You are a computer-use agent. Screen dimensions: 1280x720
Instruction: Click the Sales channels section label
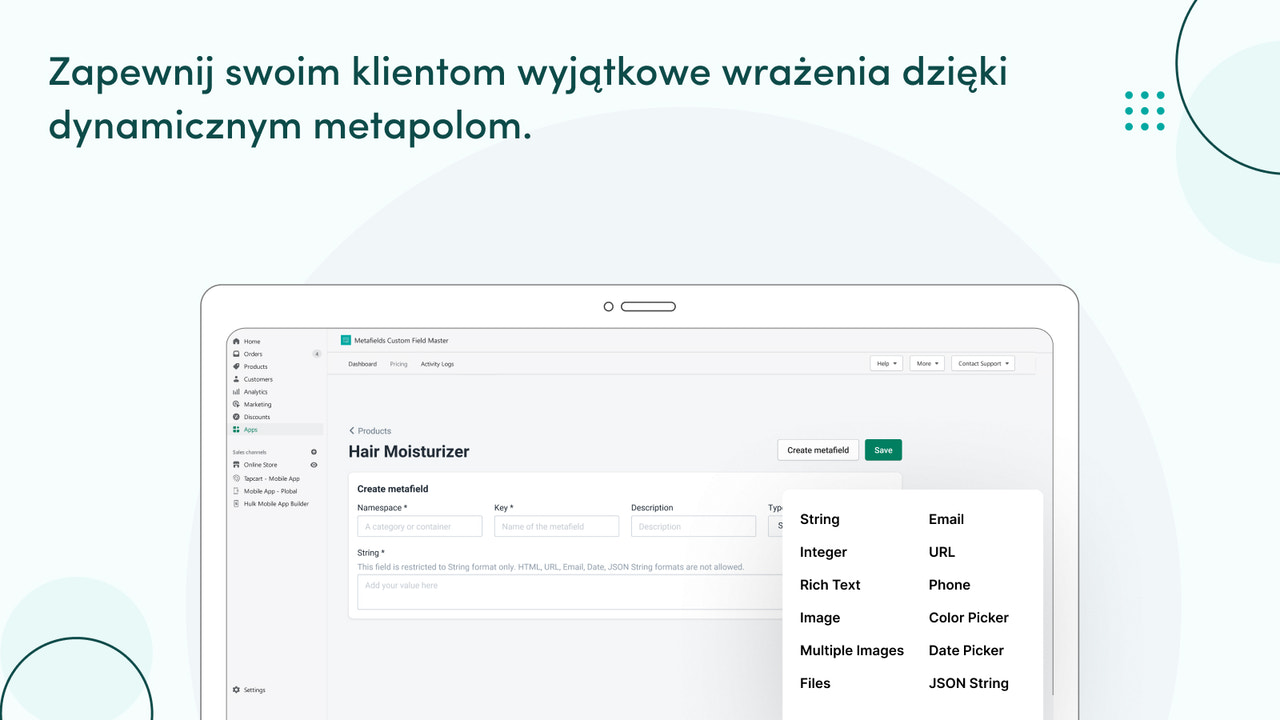point(250,452)
